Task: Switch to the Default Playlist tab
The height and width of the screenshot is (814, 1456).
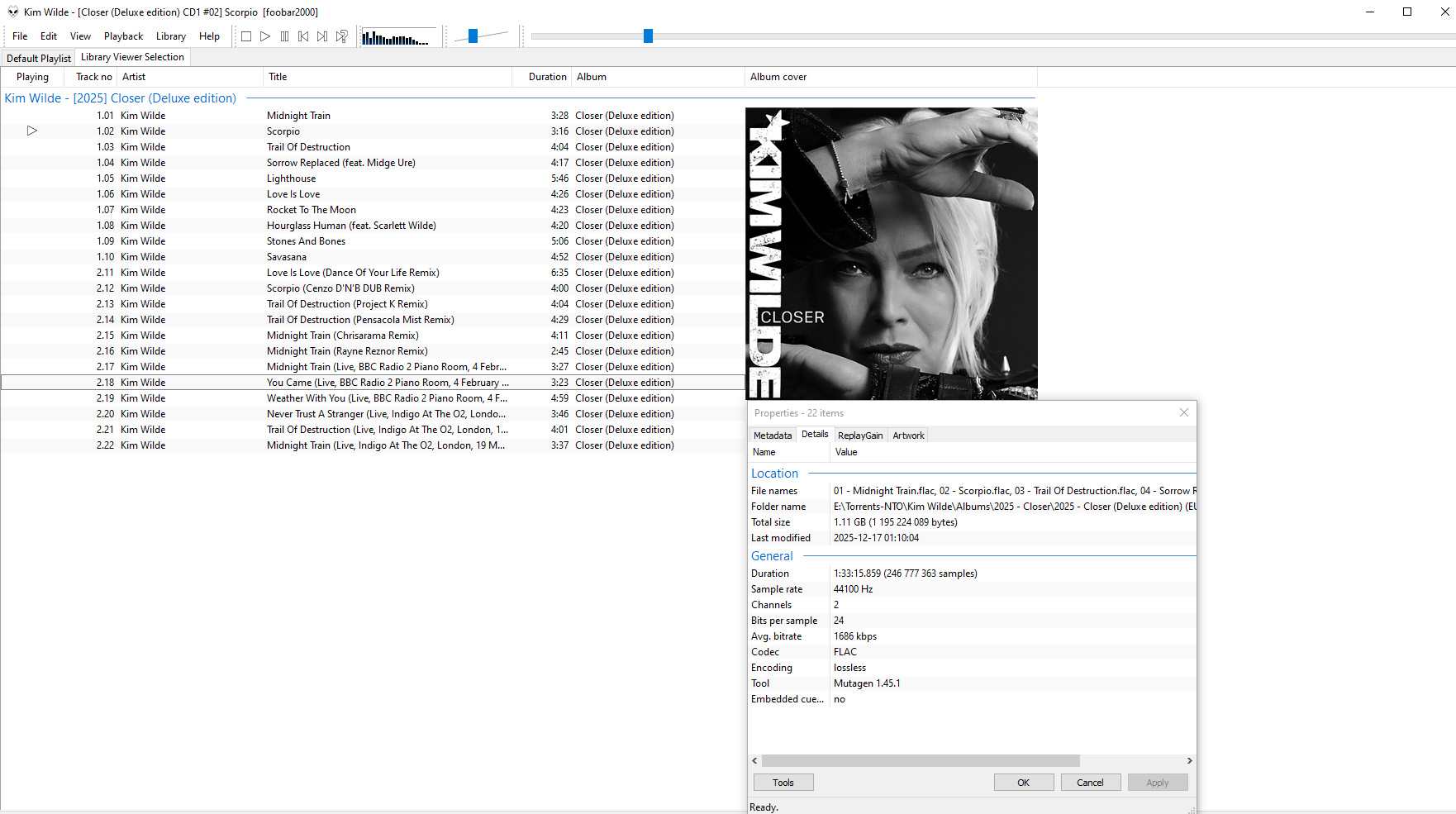Action: coord(39,58)
